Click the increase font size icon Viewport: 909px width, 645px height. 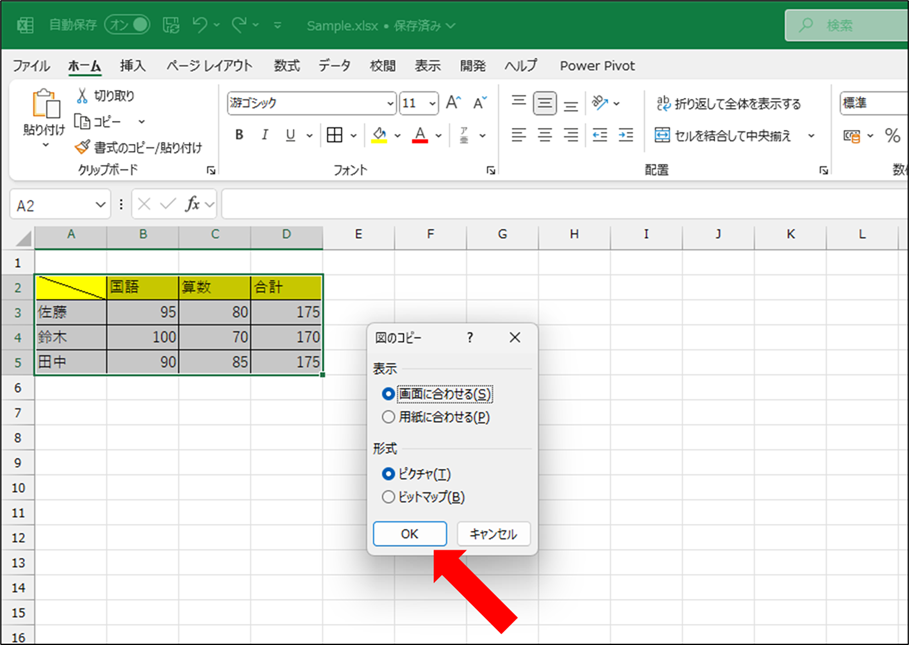(453, 103)
